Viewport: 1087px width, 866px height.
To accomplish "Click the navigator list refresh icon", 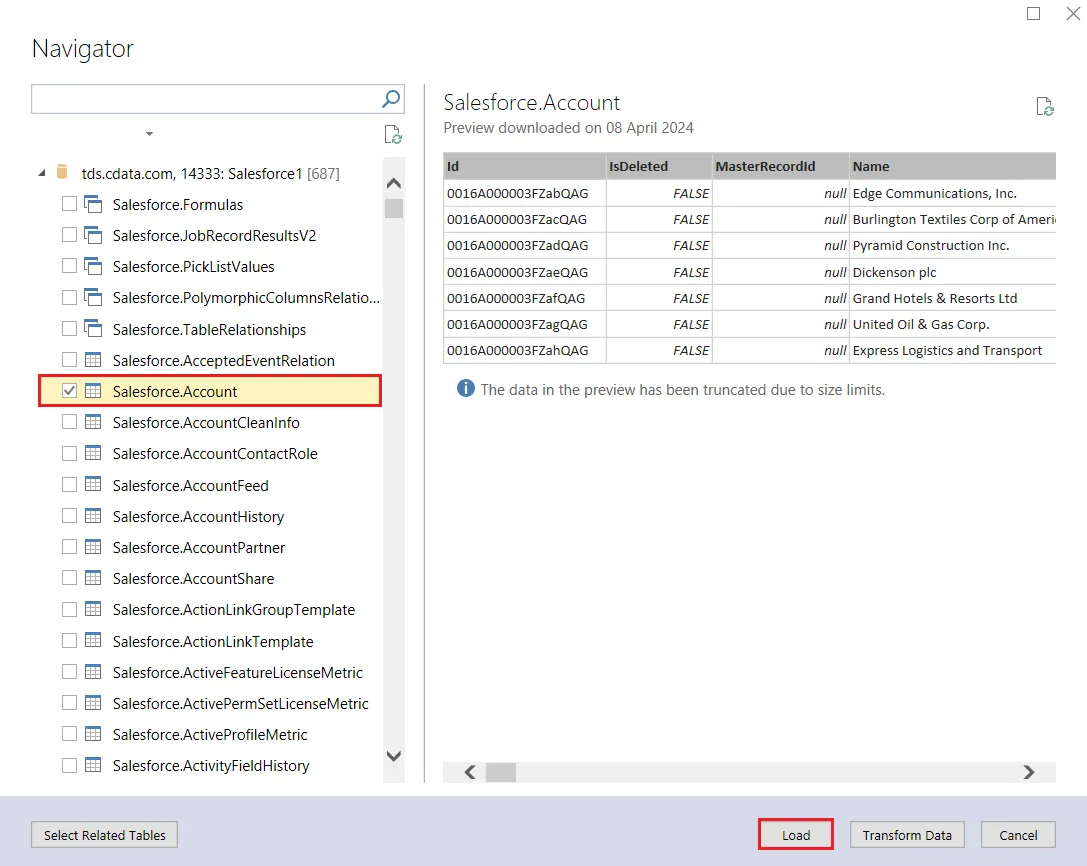I will (x=393, y=135).
